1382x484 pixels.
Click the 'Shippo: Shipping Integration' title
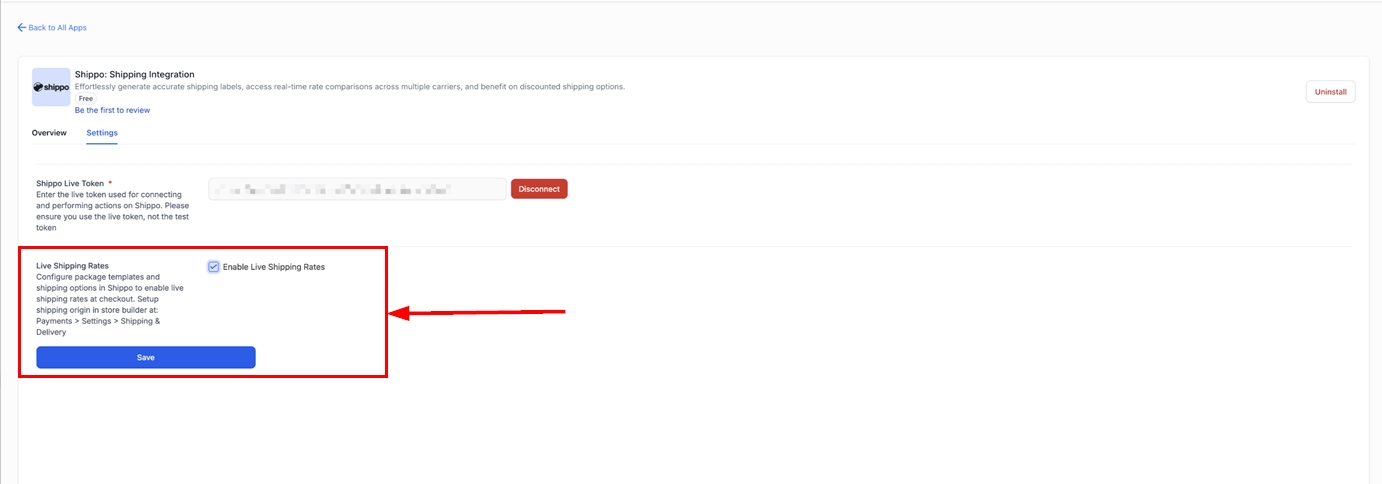(134, 74)
